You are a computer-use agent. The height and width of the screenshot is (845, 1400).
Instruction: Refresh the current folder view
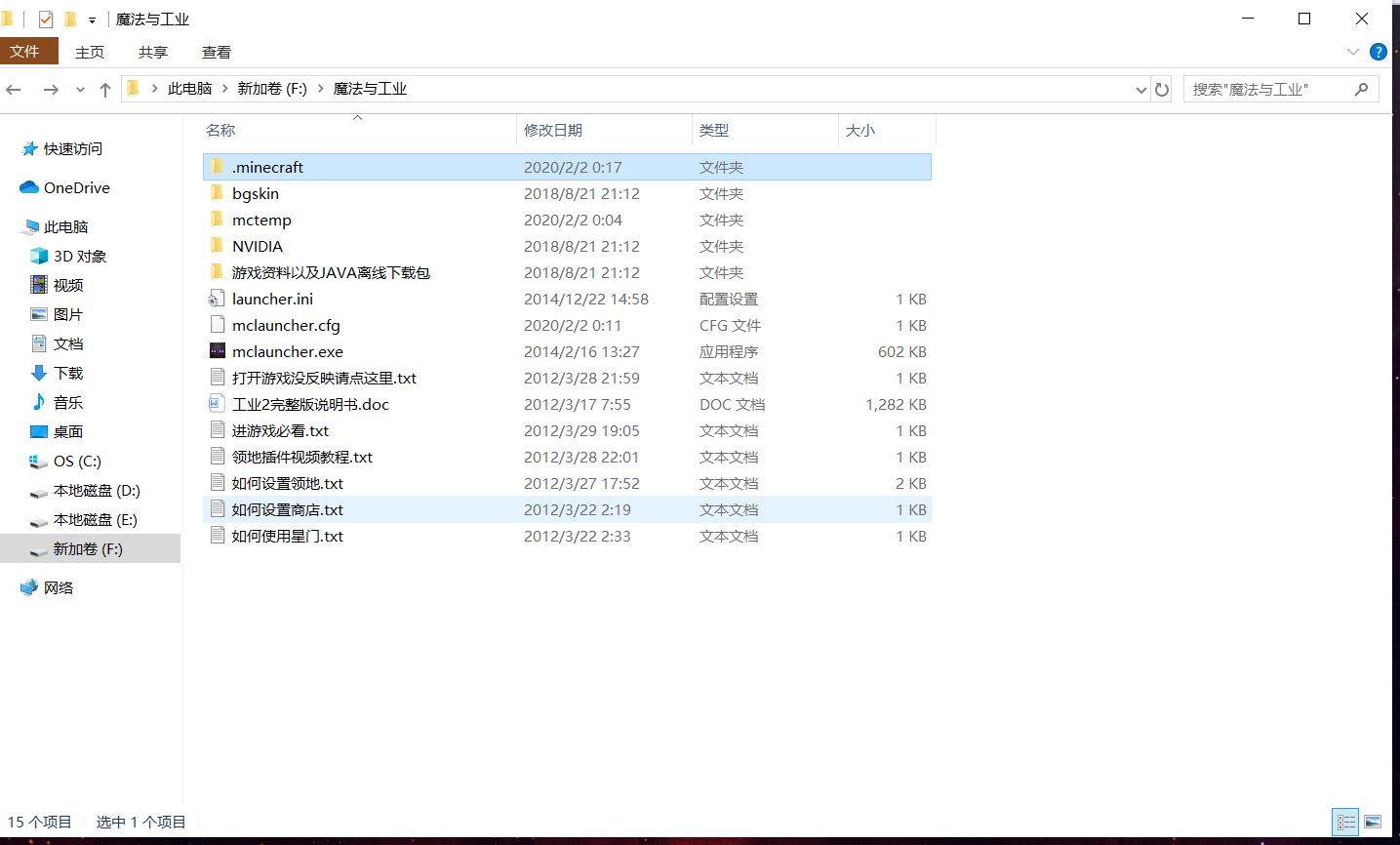1161,89
